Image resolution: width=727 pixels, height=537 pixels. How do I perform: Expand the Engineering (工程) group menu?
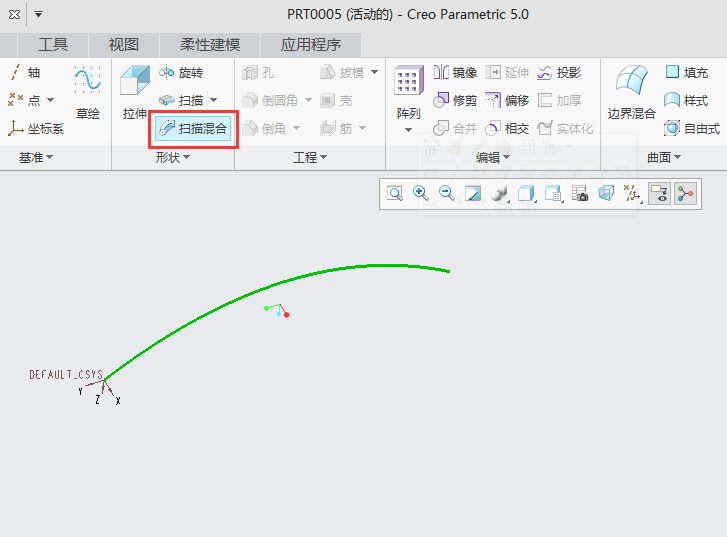click(x=310, y=158)
